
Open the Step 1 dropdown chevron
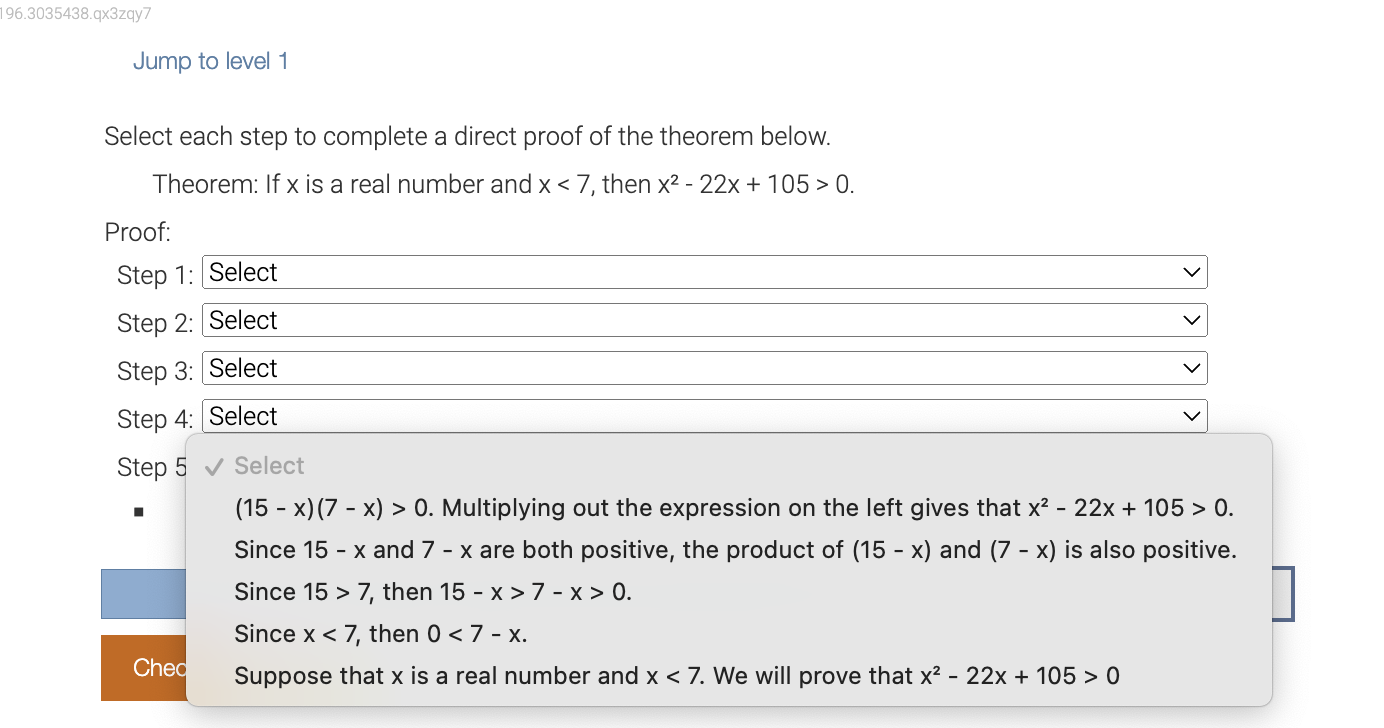(1189, 271)
